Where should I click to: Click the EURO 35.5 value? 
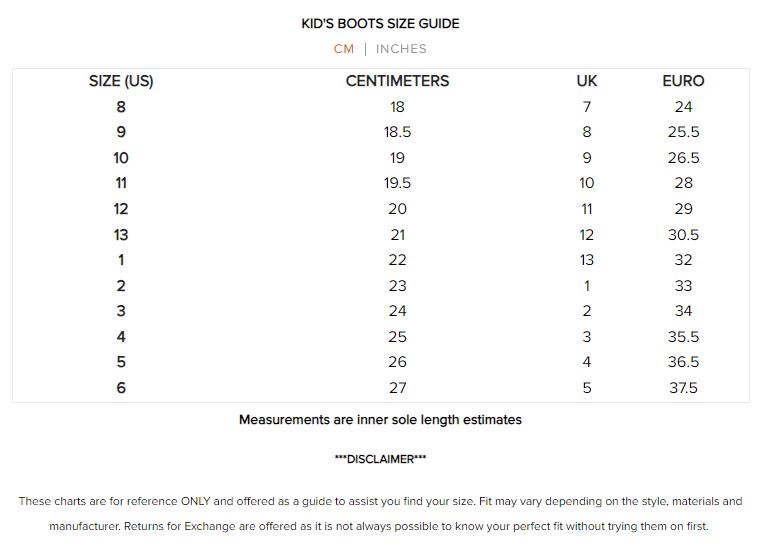tap(683, 337)
